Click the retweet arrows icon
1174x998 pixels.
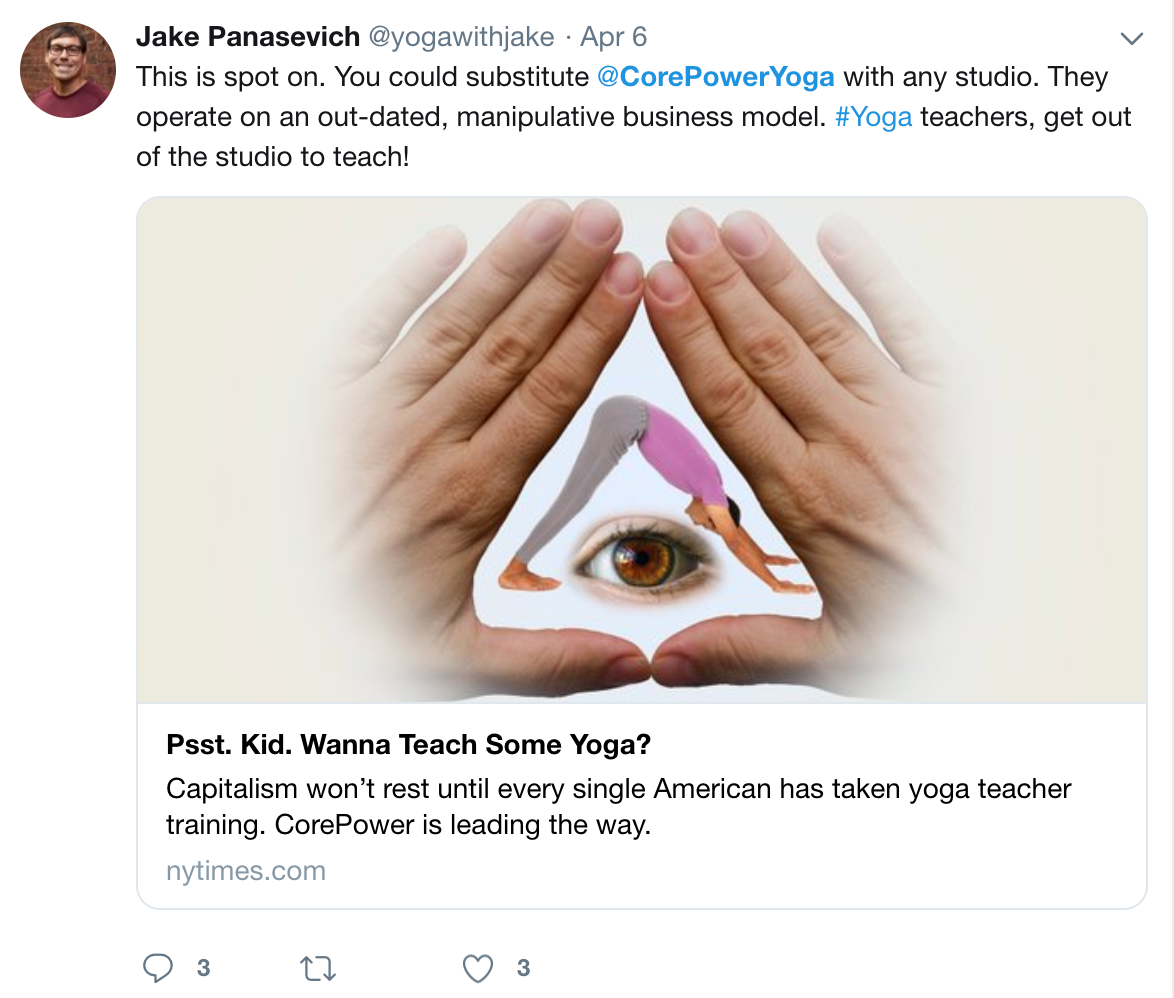[318, 969]
